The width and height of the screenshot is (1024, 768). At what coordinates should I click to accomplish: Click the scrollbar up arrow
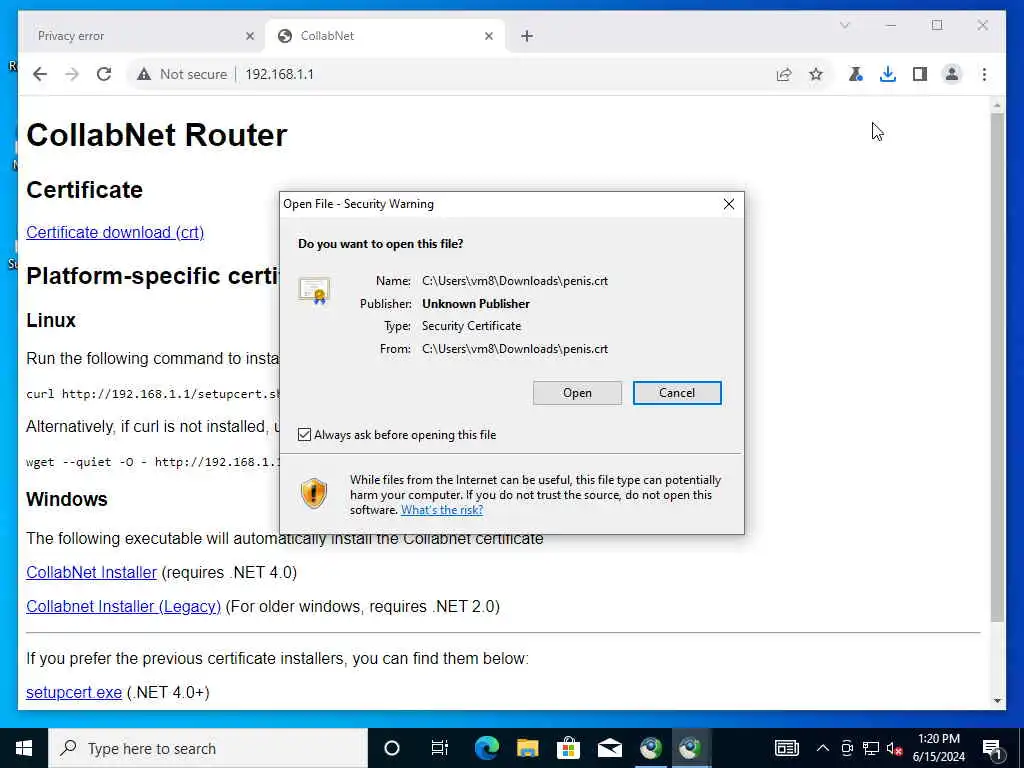[997, 106]
